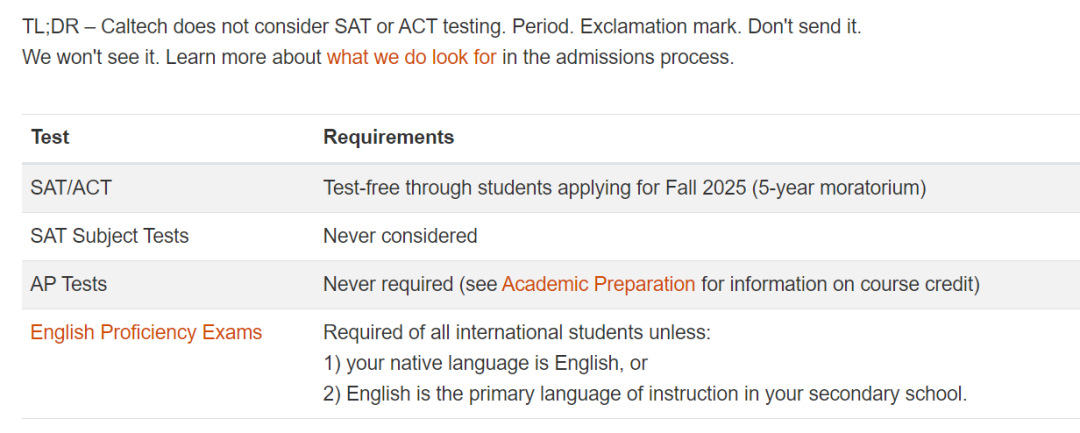The height and width of the screenshot is (433, 1080).
Task: Select the SAT Subject Tests cell
Action: pos(109,236)
